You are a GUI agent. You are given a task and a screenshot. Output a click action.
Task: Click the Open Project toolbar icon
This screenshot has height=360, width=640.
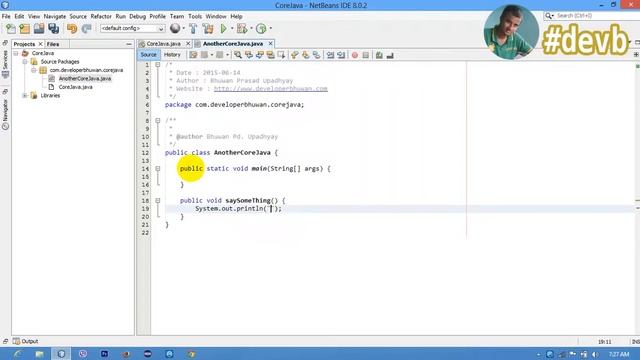click(39, 29)
